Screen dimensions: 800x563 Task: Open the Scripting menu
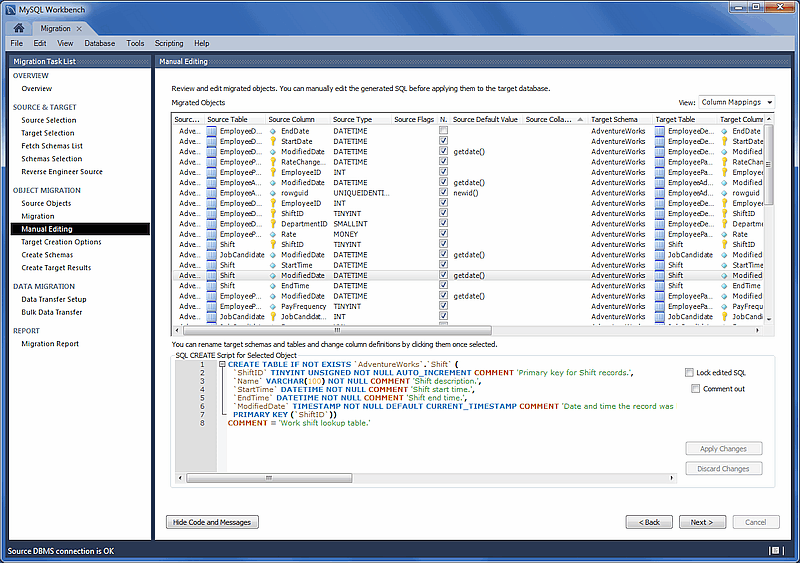coord(169,43)
